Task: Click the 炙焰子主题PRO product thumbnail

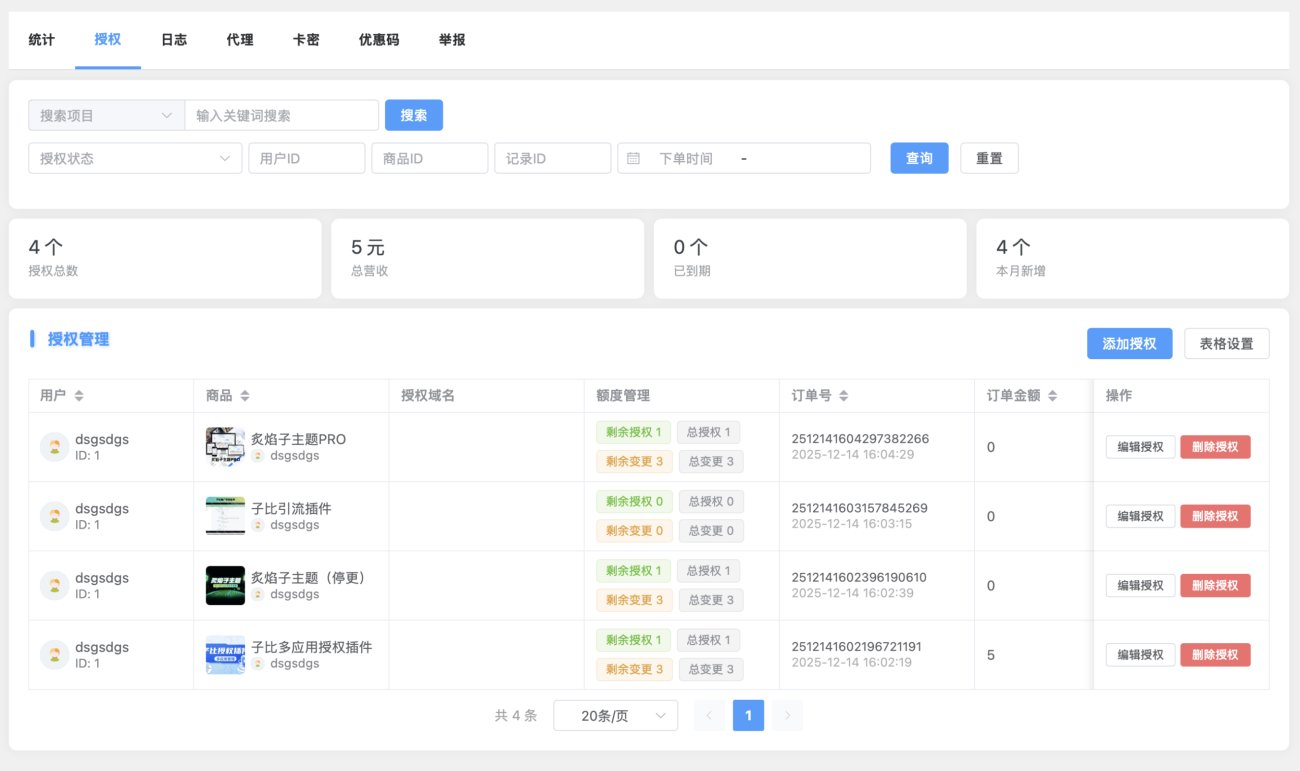Action: click(x=225, y=447)
